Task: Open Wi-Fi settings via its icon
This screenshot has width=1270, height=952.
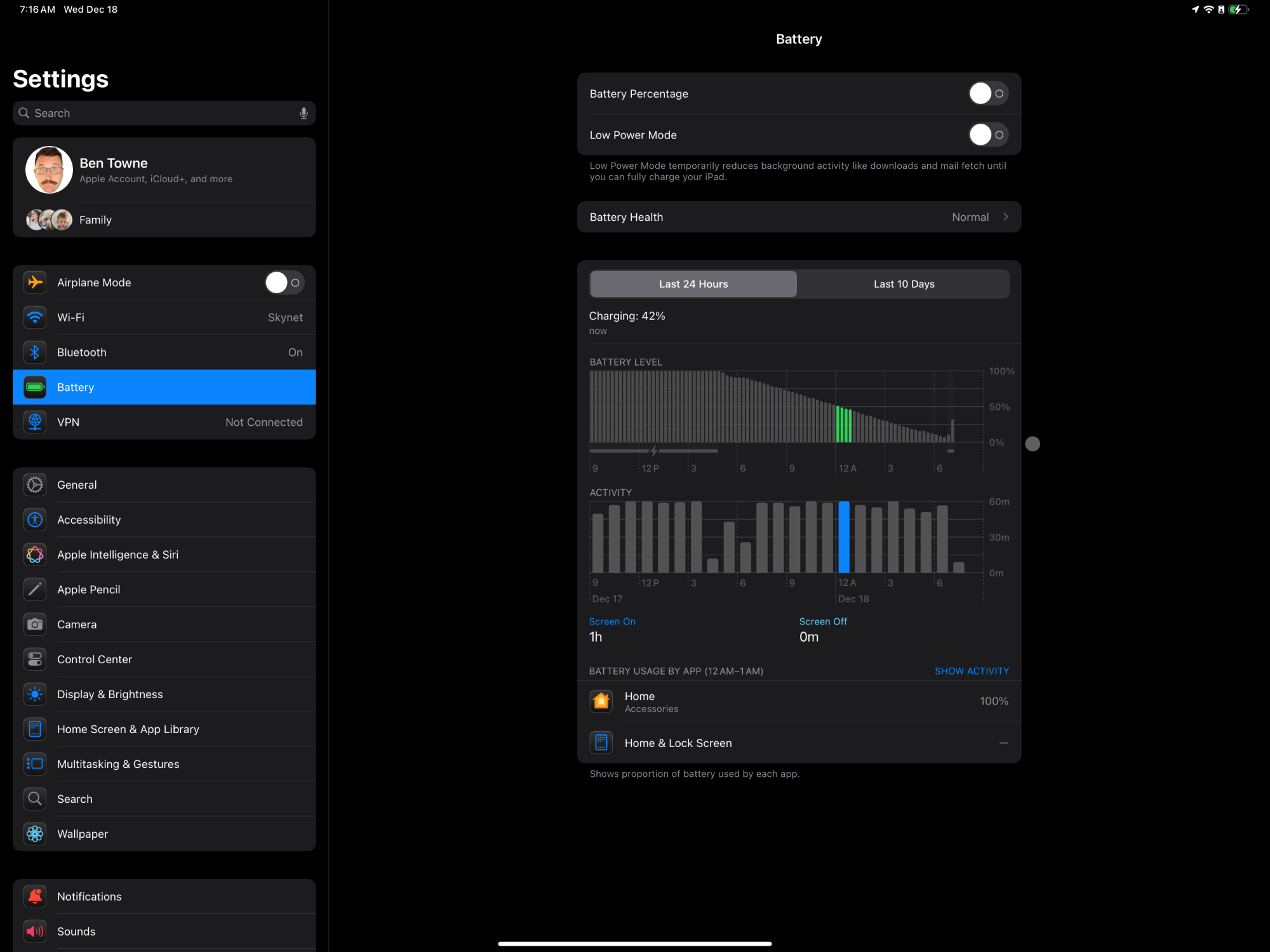Action: (35, 317)
